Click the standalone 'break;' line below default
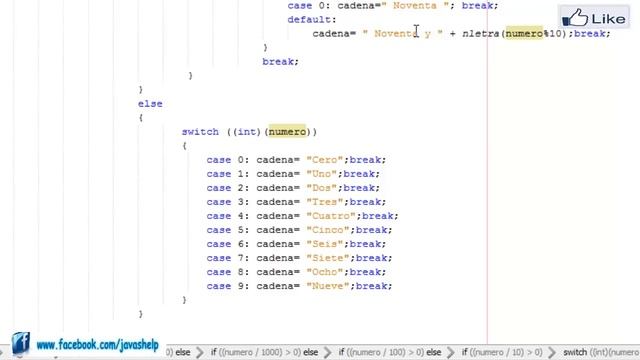Image resolution: width=640 pixels, height=360 pixels. 280,62
